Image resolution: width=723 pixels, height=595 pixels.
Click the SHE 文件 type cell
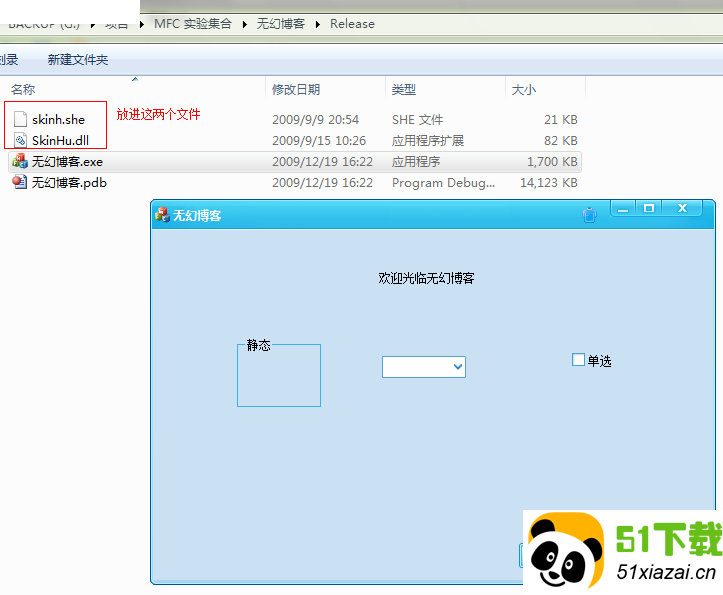point(418,119)
